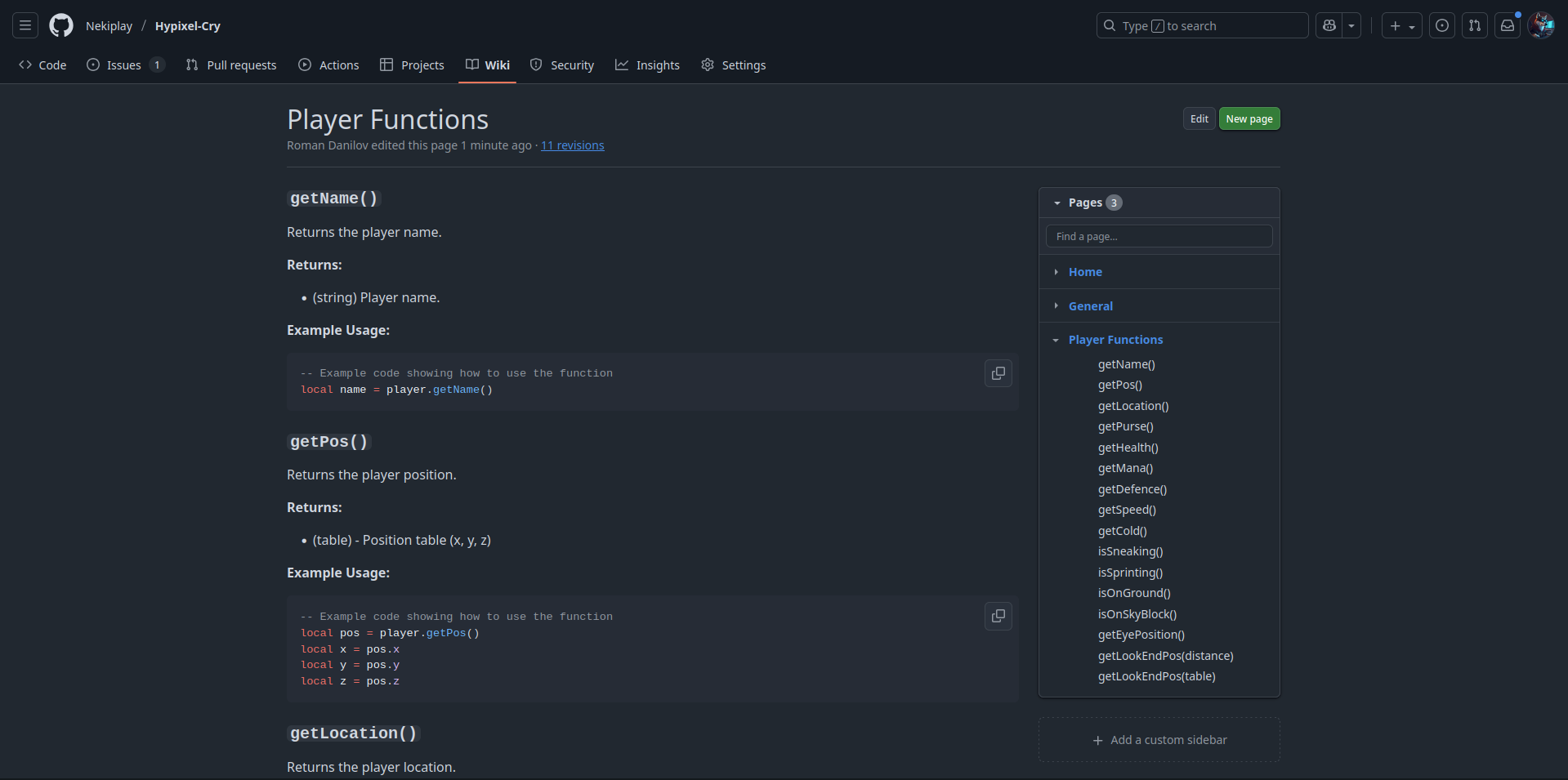This screenshot has height=780, width=1568.
Task: Jump to getLookEndPos(table) section
Action: (1157, 676)
